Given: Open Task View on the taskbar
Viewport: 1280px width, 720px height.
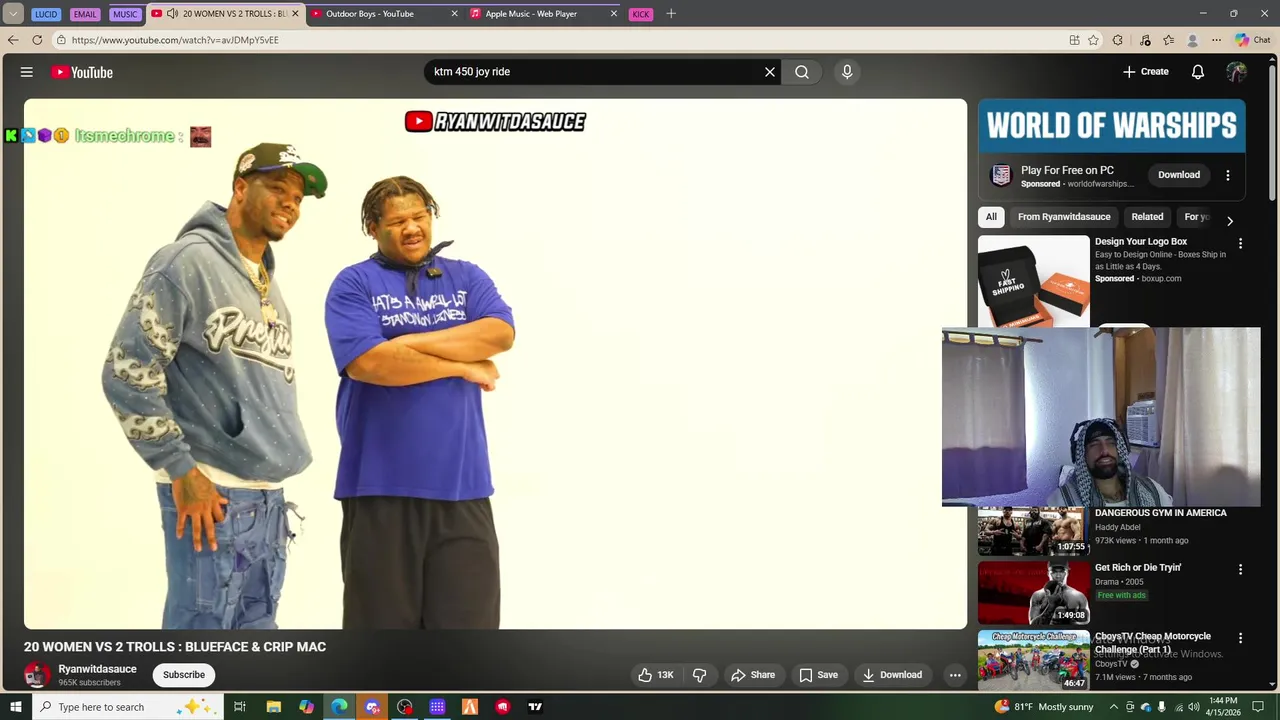Looking at the screenshot, I should [x=240, y=707].
